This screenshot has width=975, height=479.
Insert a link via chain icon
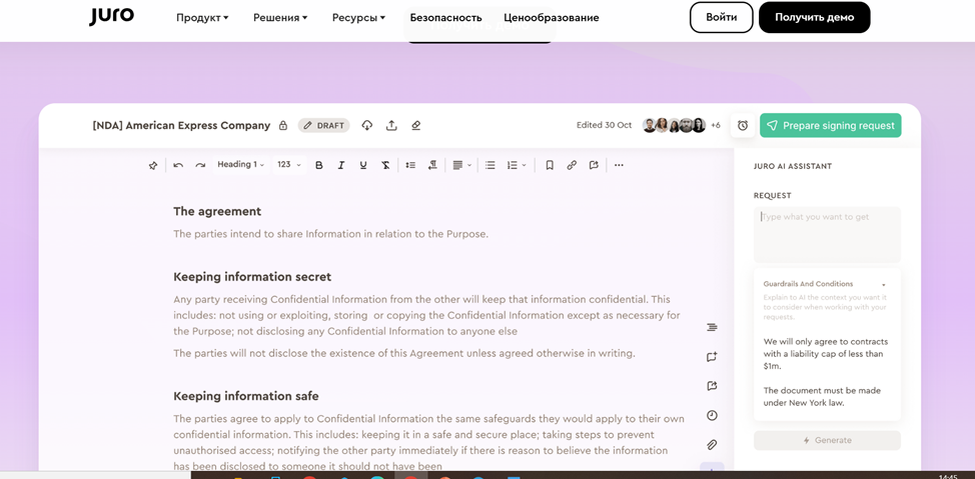[x=571, y=165]
